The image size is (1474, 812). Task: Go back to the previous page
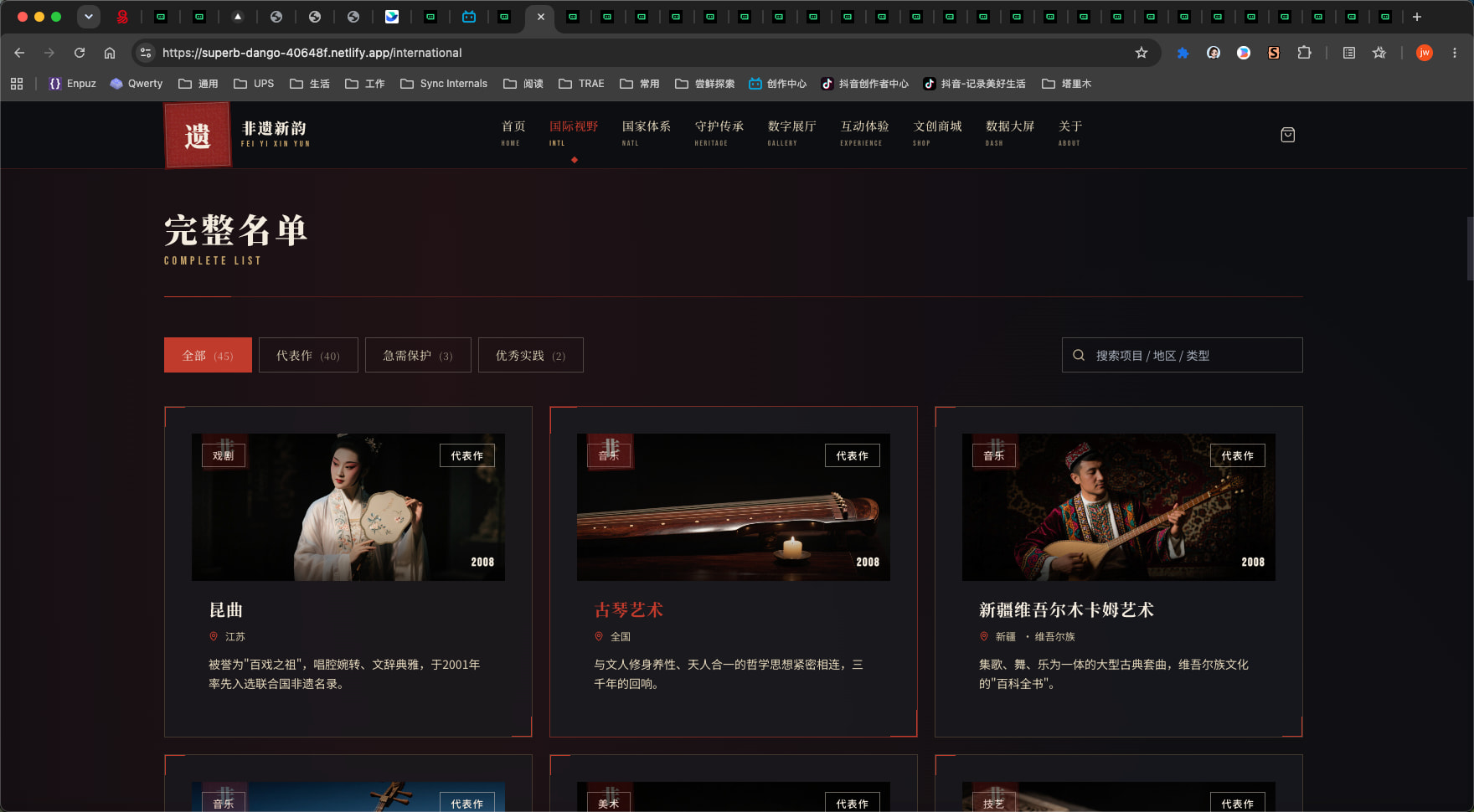(x=19, y=53)
